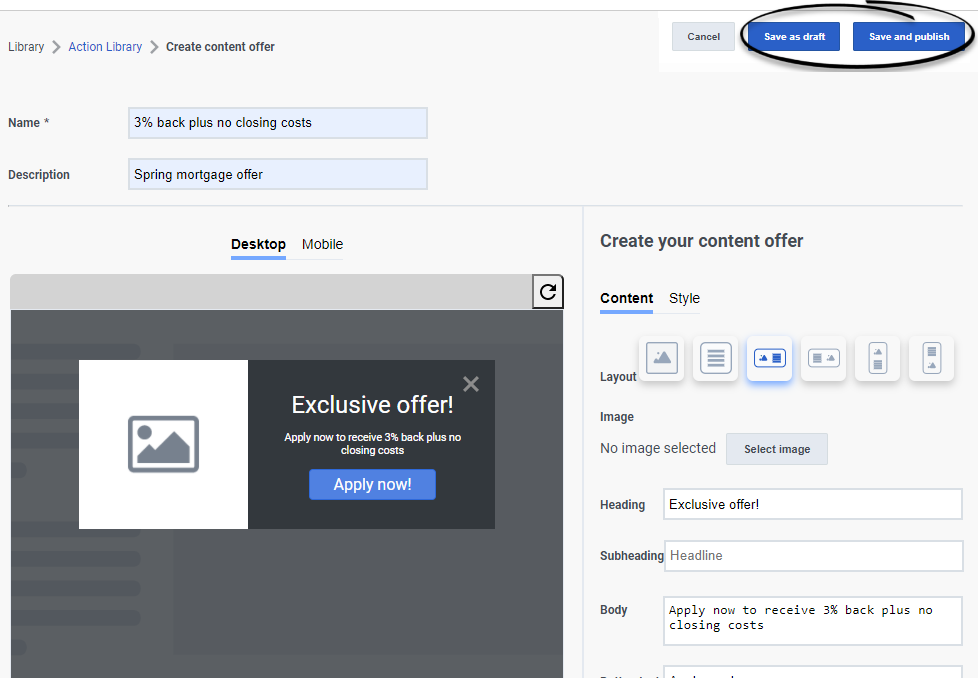Select the text-only layout icon

coord(715,359)
